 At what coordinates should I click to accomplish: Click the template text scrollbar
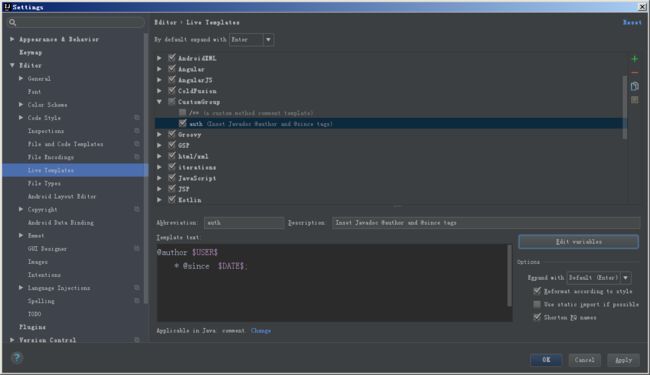point(509,276)
